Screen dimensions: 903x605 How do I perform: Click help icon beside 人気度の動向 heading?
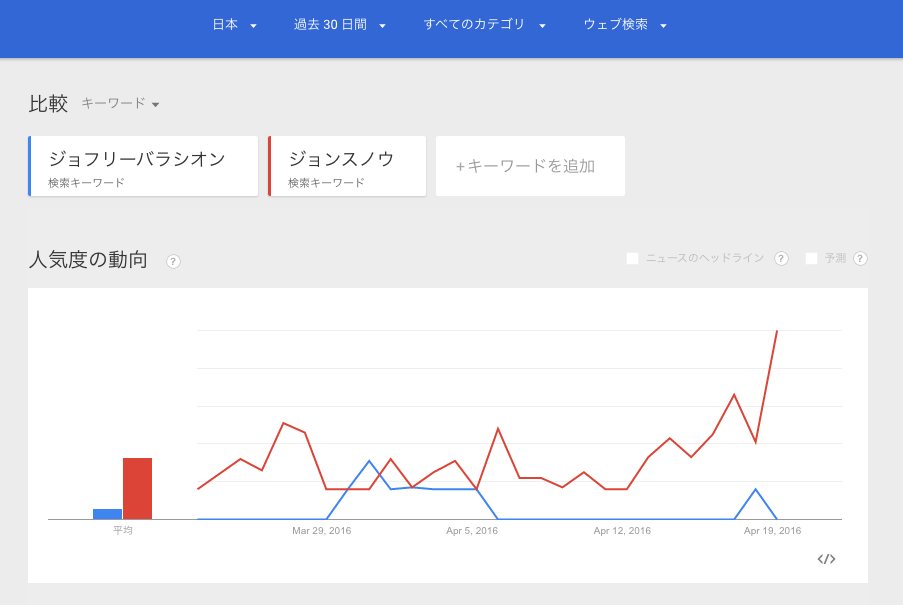click(173, 261)
